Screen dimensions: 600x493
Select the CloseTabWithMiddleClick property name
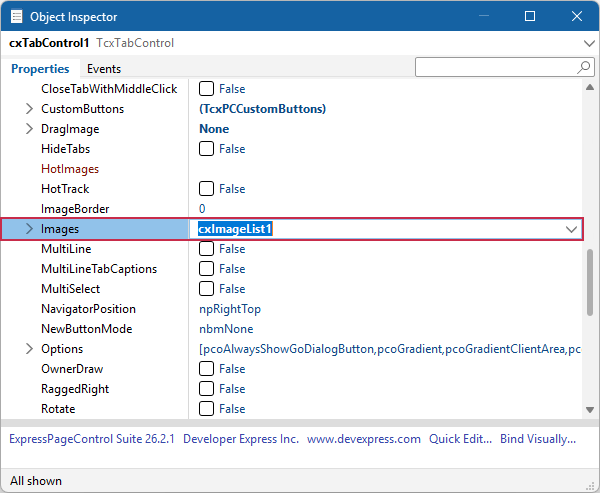(109, 89)
